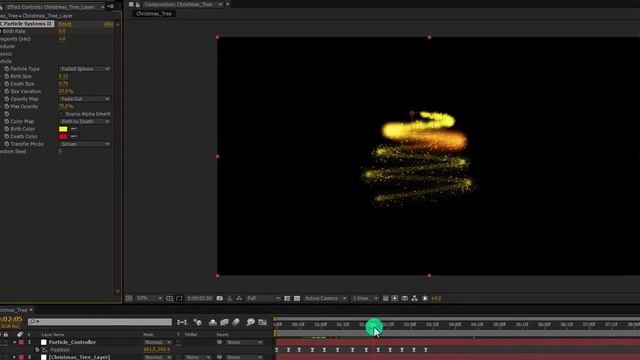Screen dimensions: 640x360
Task: Open the Effect Controls panel menu
Action: pyautogui.click(x=111, y=7)
